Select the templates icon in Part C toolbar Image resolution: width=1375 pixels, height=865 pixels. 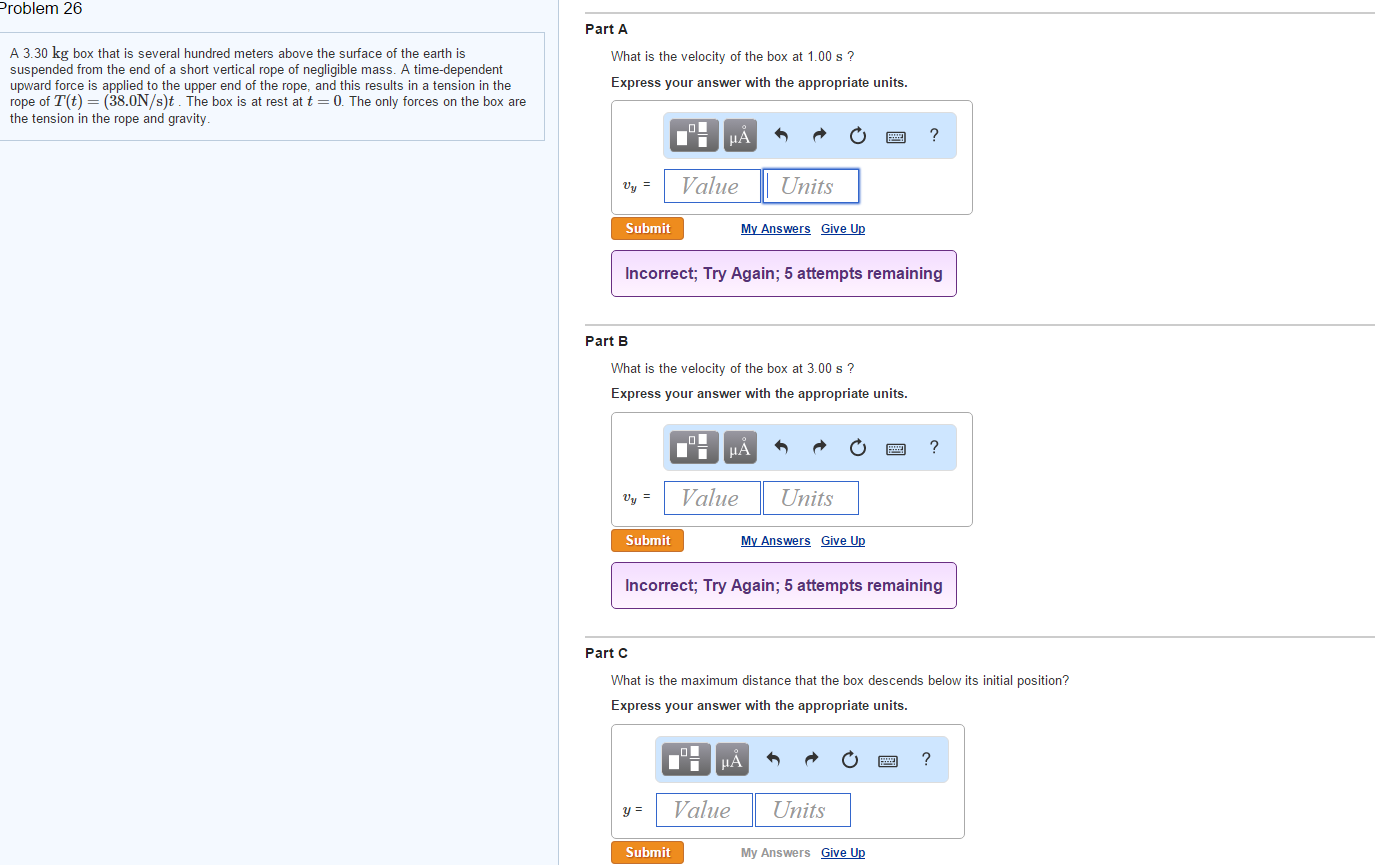[685, 759]
